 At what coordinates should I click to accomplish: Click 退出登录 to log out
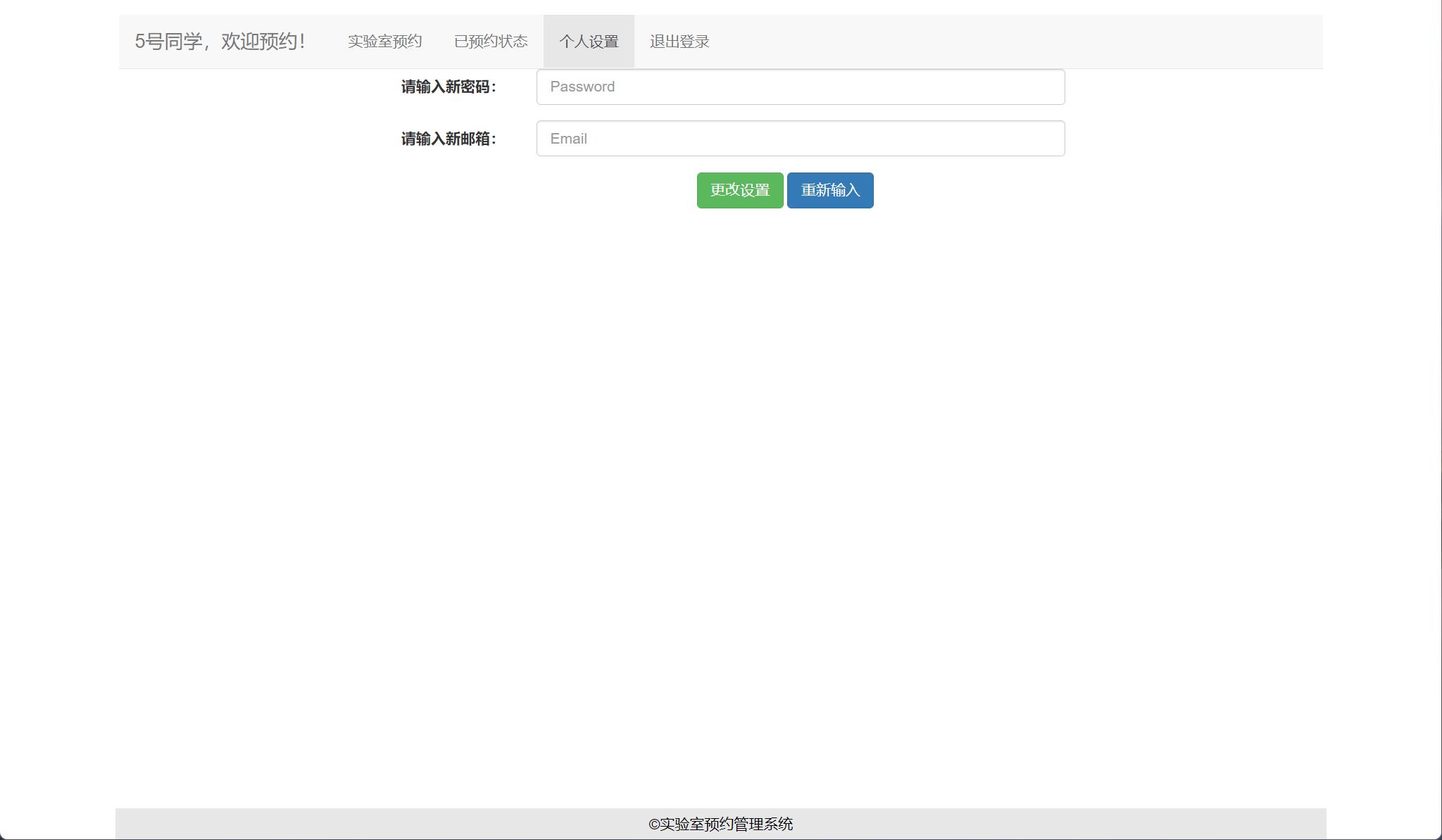(x=679, y=41)
